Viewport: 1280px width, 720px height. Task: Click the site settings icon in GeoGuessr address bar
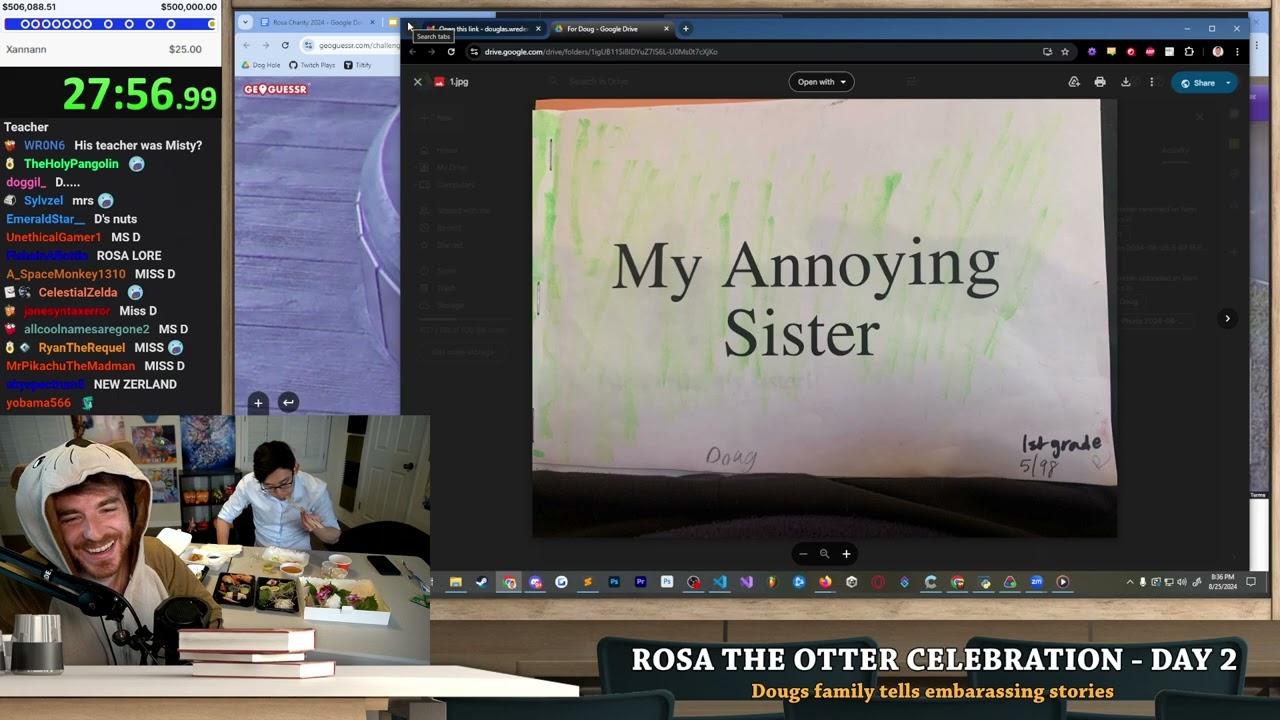click(308, 45)
